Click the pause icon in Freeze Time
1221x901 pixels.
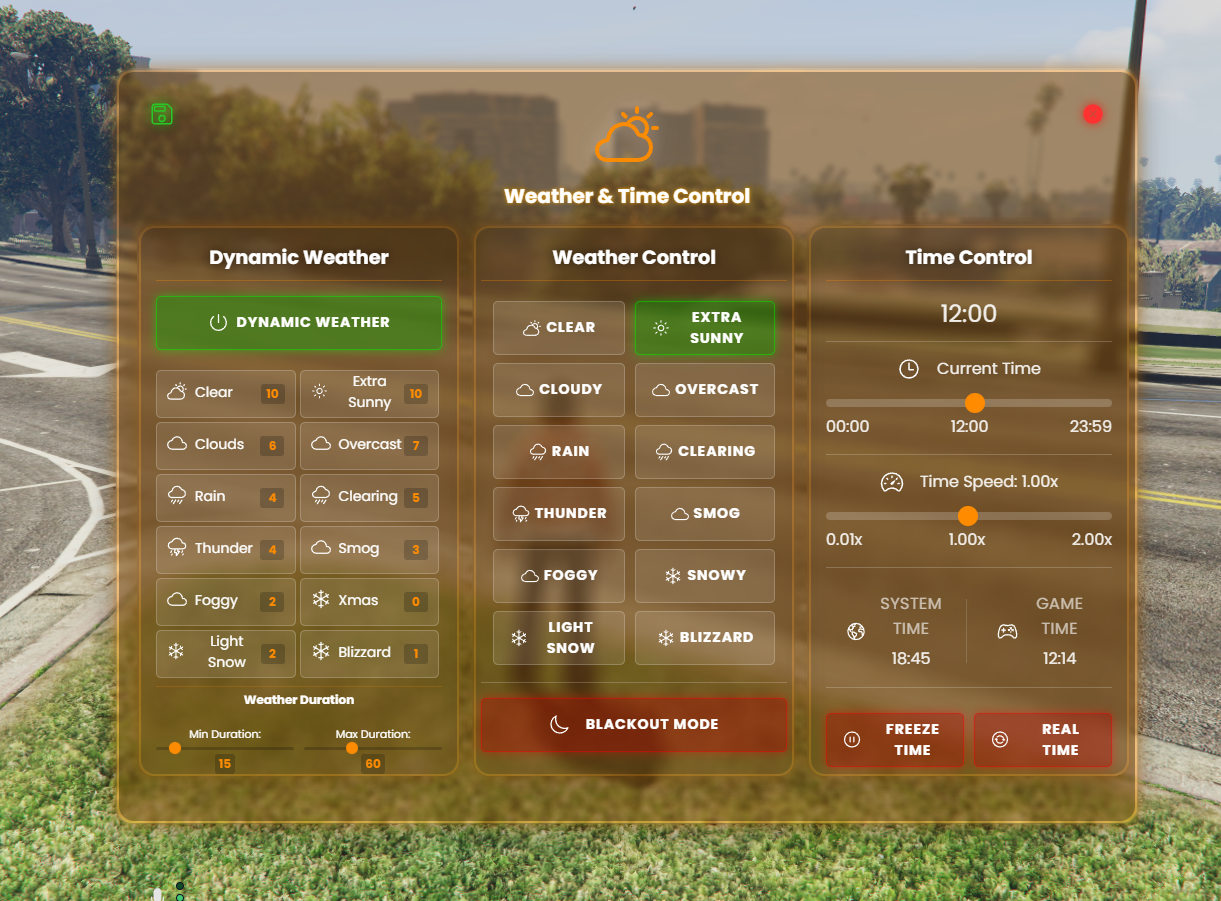852,739
